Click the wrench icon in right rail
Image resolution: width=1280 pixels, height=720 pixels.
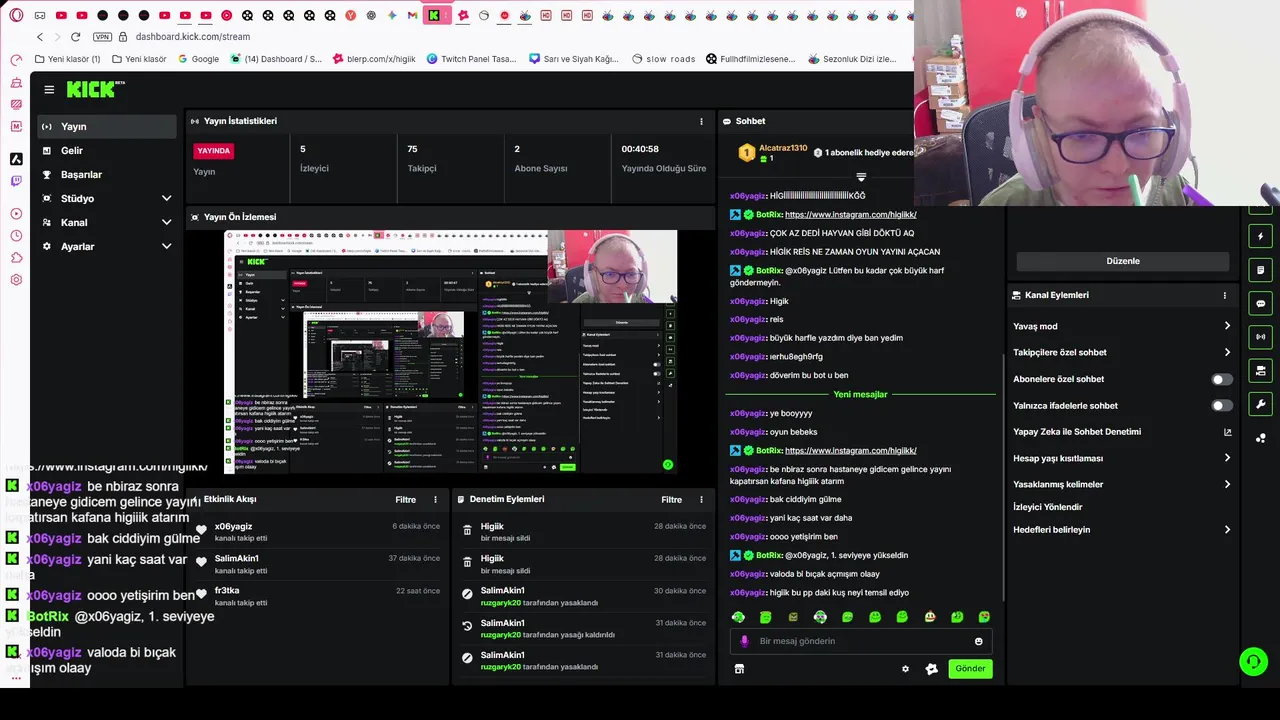click(1260, 404)
